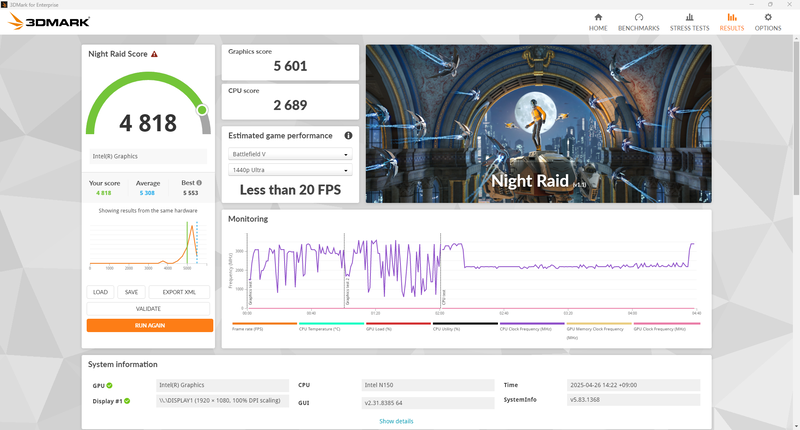
Task: Click the green check next to GPU
Action: 110,386
